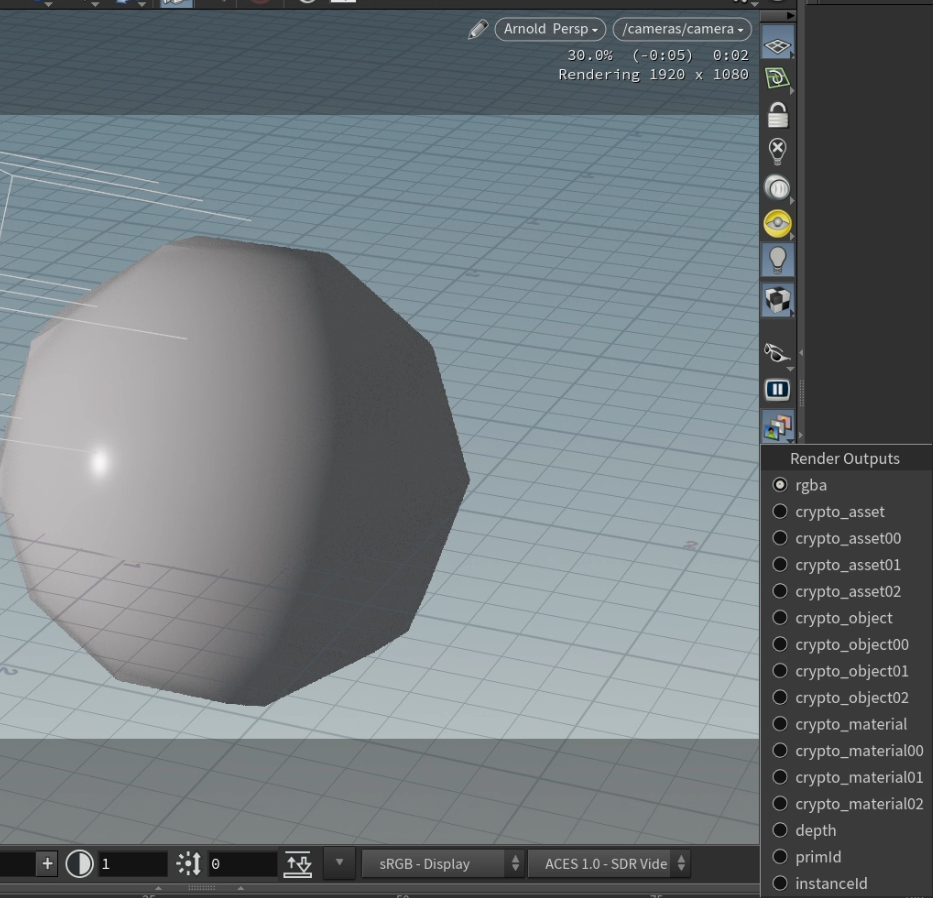This screenshot has width=933, height=898.
Task: Click the view layout icon at sidebar top
Action: pos(777,44)
